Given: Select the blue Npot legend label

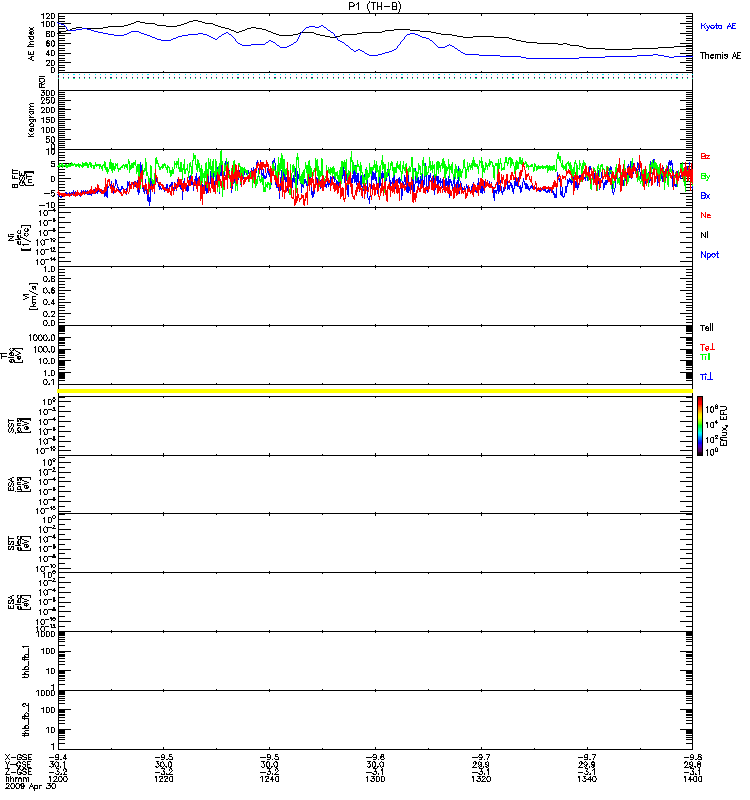Looking at the screenshot, I should click(x=709, y=255).
